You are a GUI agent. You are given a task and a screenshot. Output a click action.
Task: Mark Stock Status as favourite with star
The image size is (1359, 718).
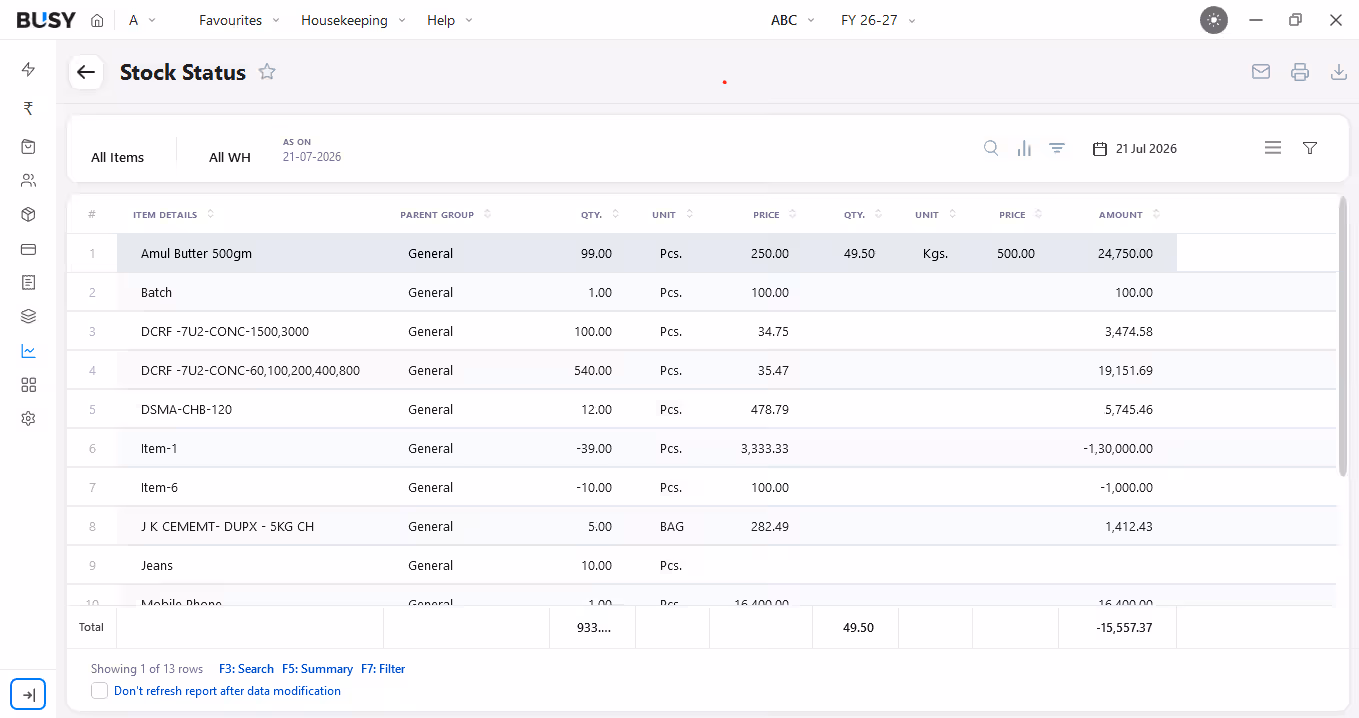267,72
